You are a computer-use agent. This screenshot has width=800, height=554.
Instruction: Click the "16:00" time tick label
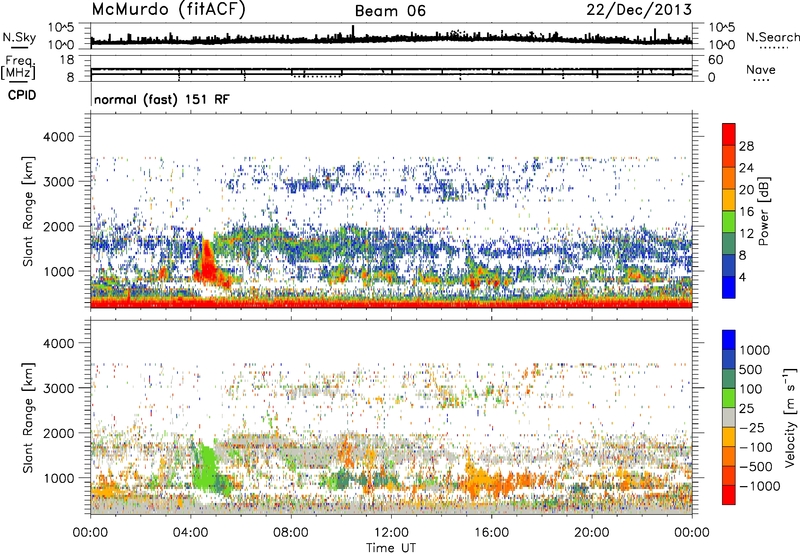coord(491,533)
